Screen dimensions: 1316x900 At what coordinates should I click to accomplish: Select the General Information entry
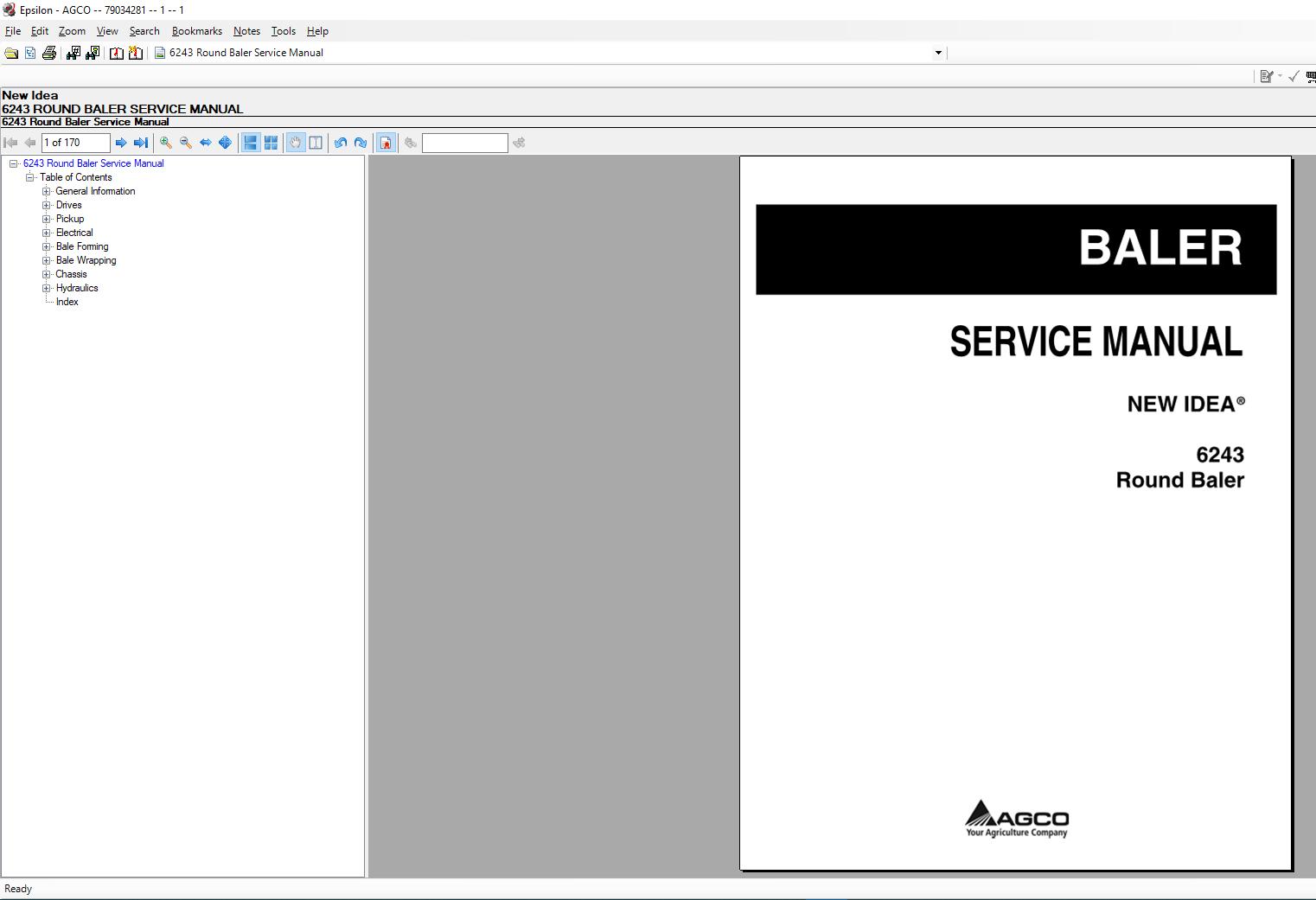[95, 191]
